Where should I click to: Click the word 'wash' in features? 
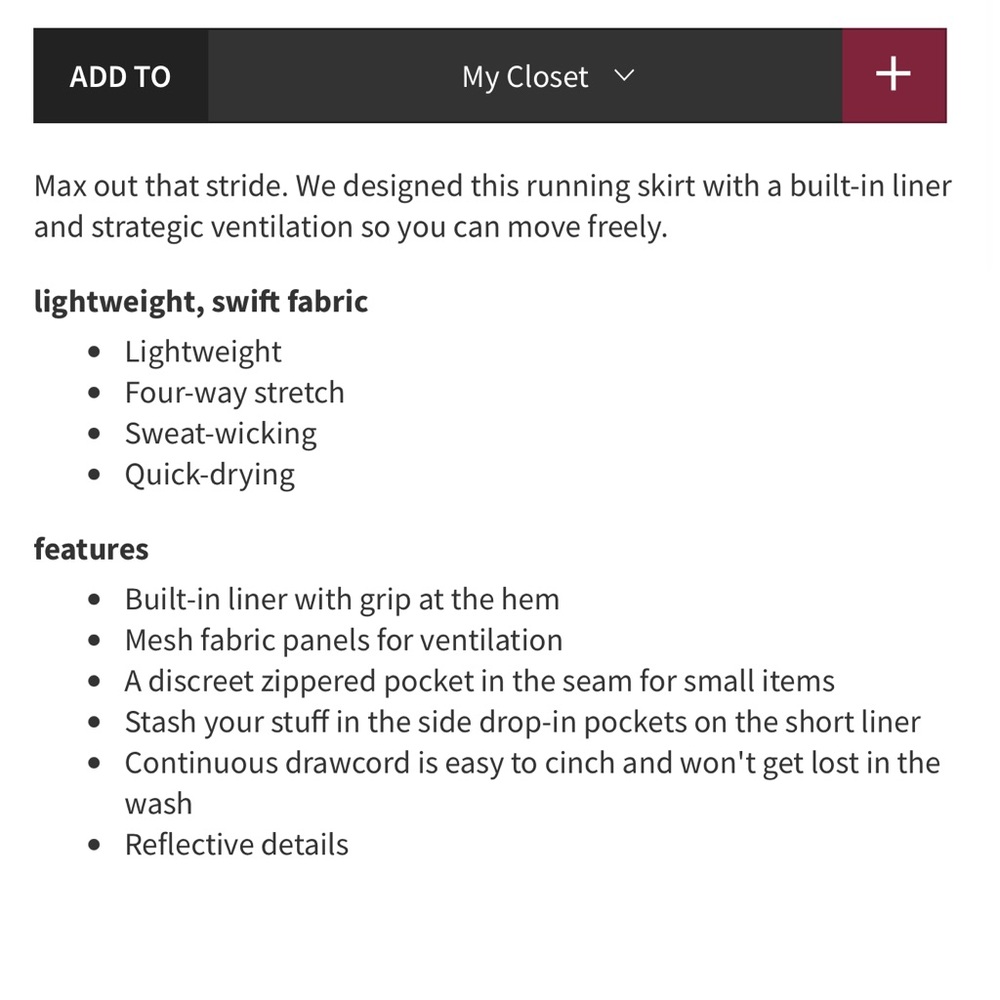(159, 804)
